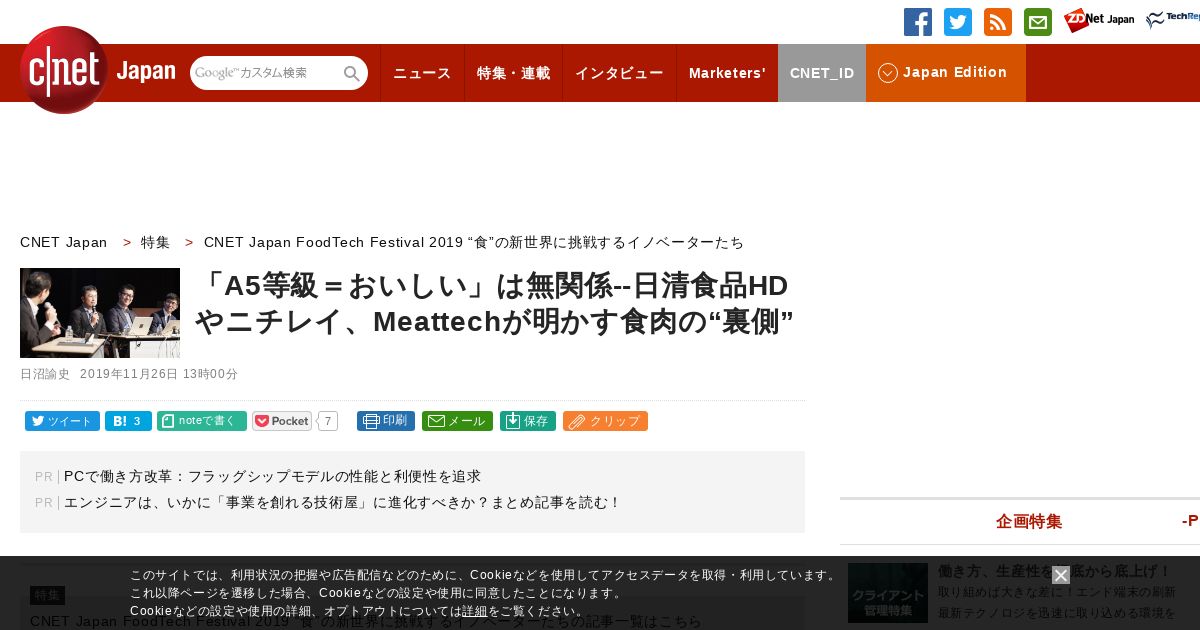Open the 特集・連載 menu
1200x630 pixels.
tap(513, 73)
